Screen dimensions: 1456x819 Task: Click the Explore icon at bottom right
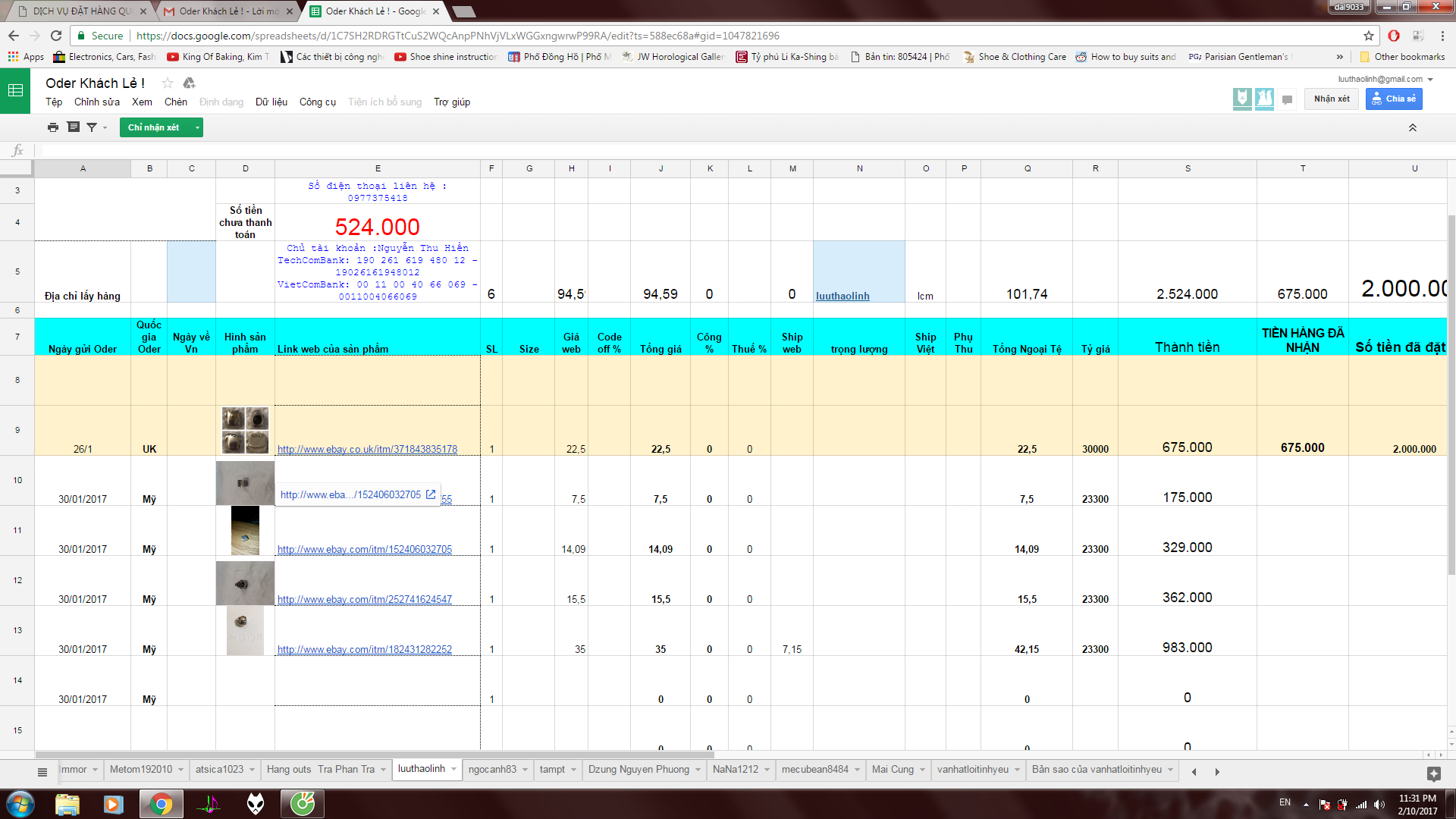point(1433,773)
